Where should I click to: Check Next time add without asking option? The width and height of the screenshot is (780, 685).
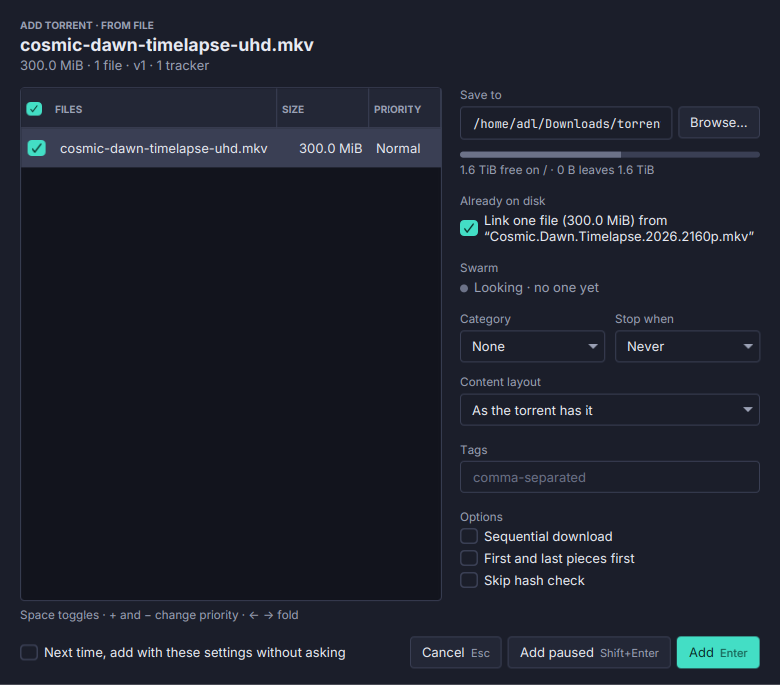click(29, 652)
